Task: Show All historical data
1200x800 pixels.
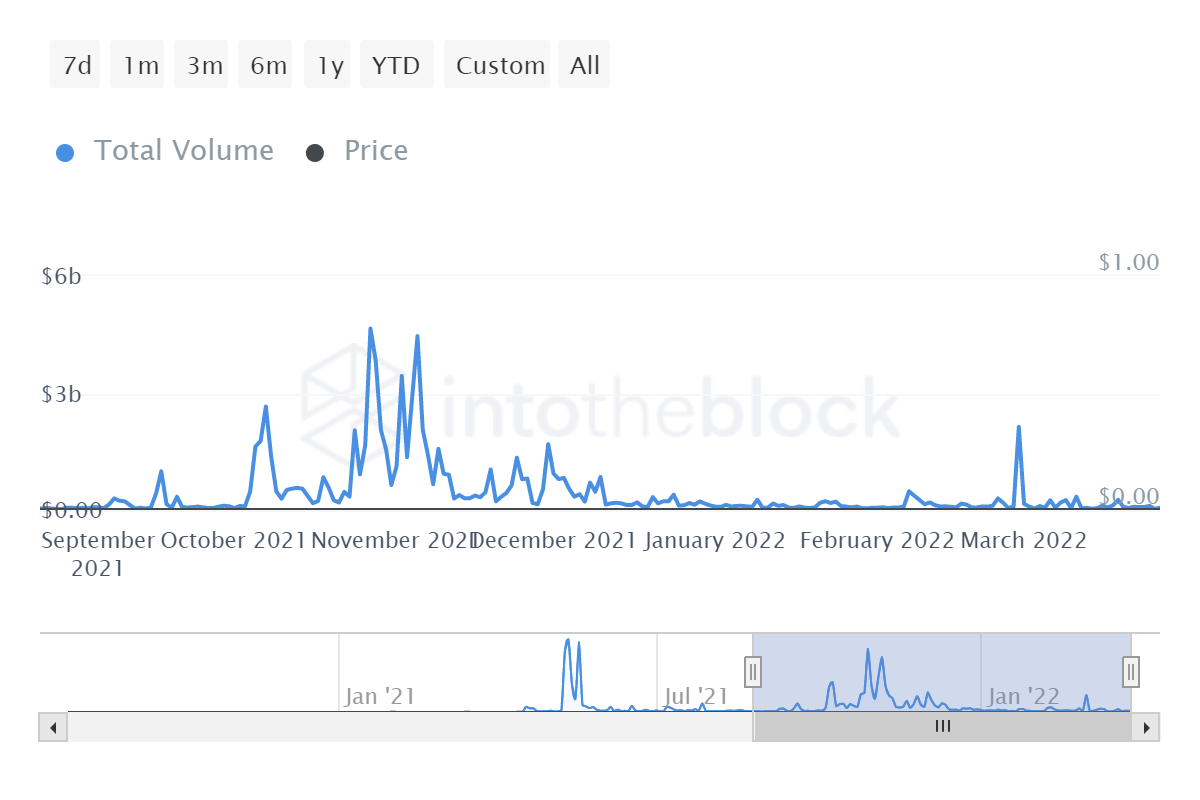Action: (585, 66)
